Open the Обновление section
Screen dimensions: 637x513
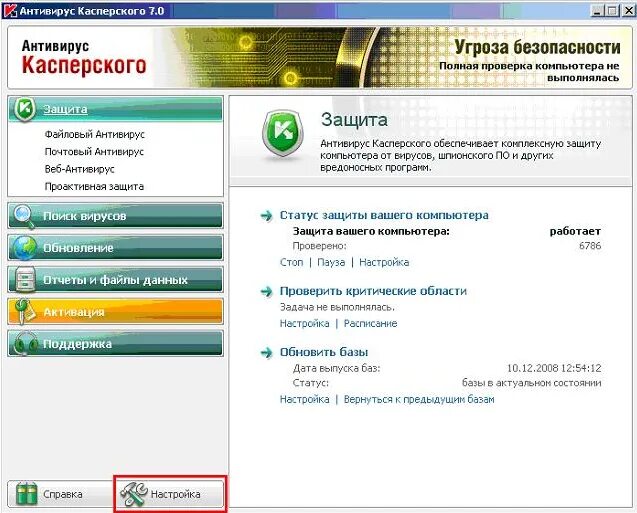point(115,248)
